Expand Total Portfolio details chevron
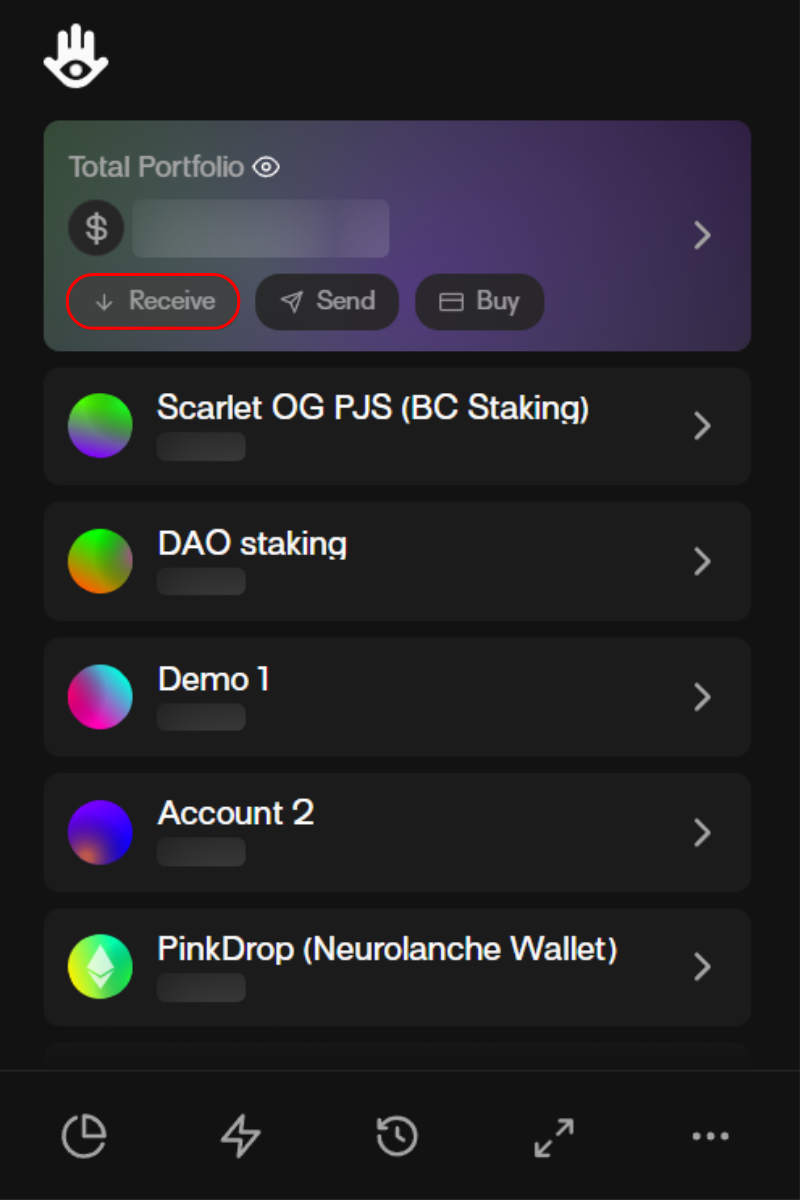 click(x=702, y=235)
